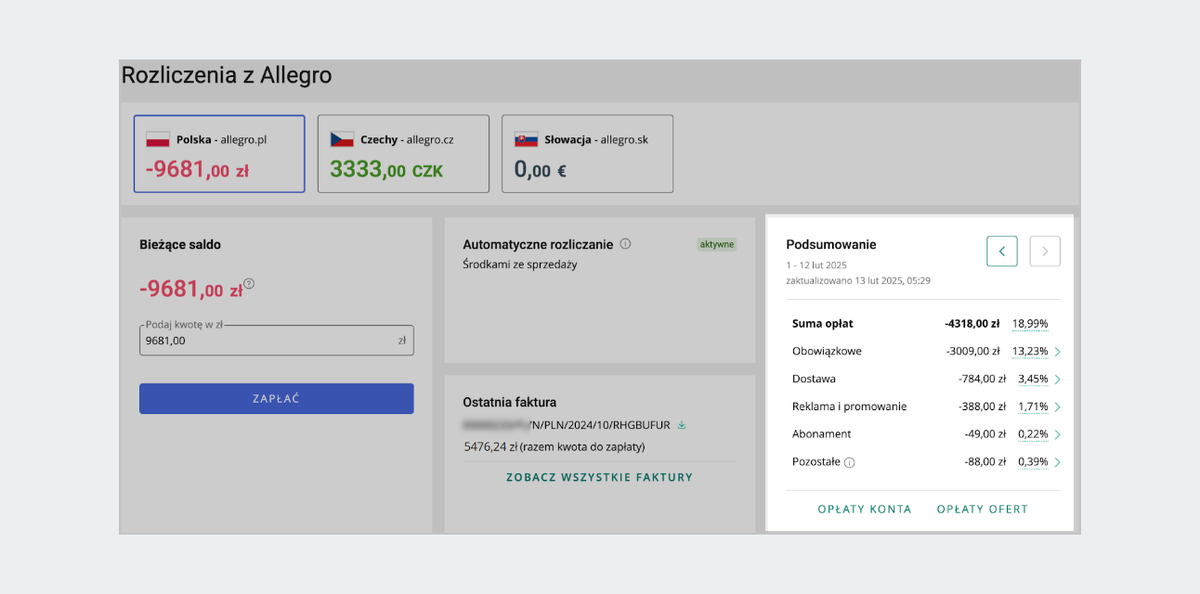1200x594 pixels.
Task: Select the Słowacja allegro.sk balance card
Action: coord(587,153)
